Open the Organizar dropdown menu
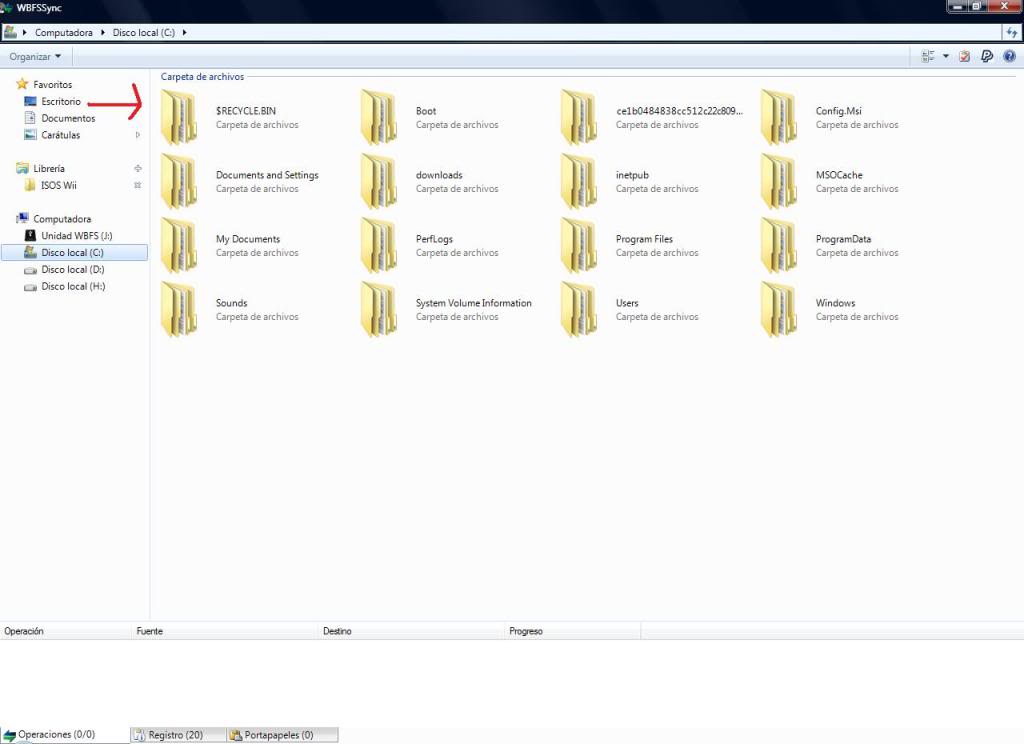The height and width of the screenshot is (744, 1024). coord(35,57)
